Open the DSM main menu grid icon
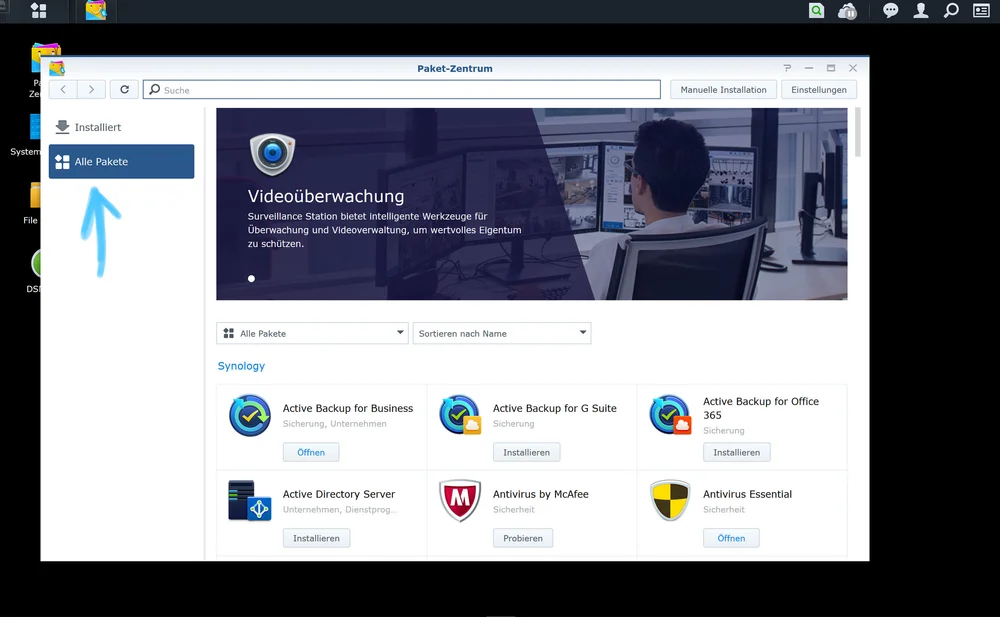 pyautogui.click(x=39, y=11)
